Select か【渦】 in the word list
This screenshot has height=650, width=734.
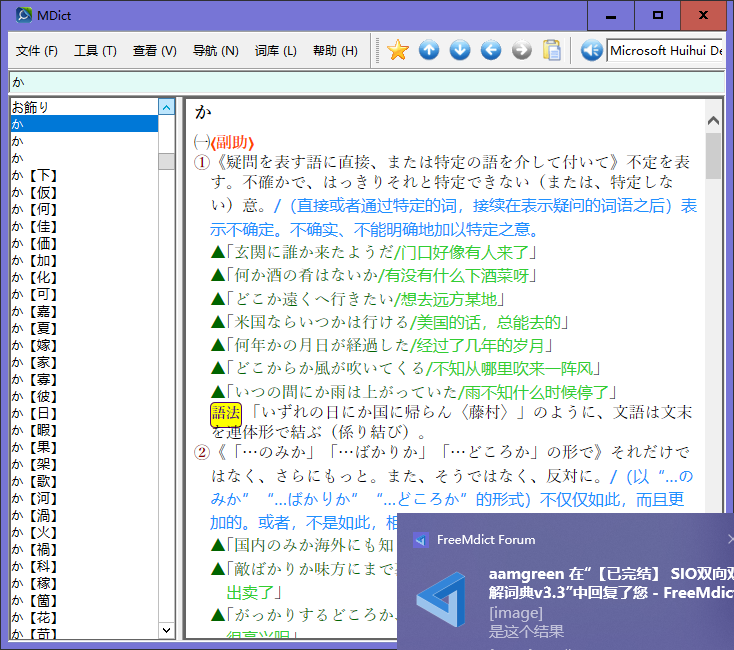tap(84, 515)
